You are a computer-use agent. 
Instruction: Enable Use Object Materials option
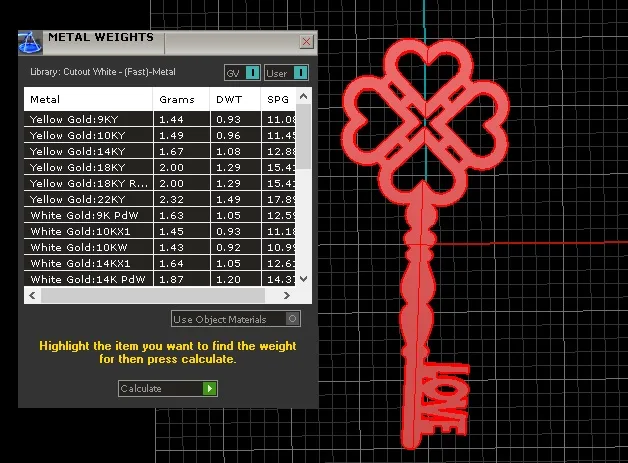236,319
